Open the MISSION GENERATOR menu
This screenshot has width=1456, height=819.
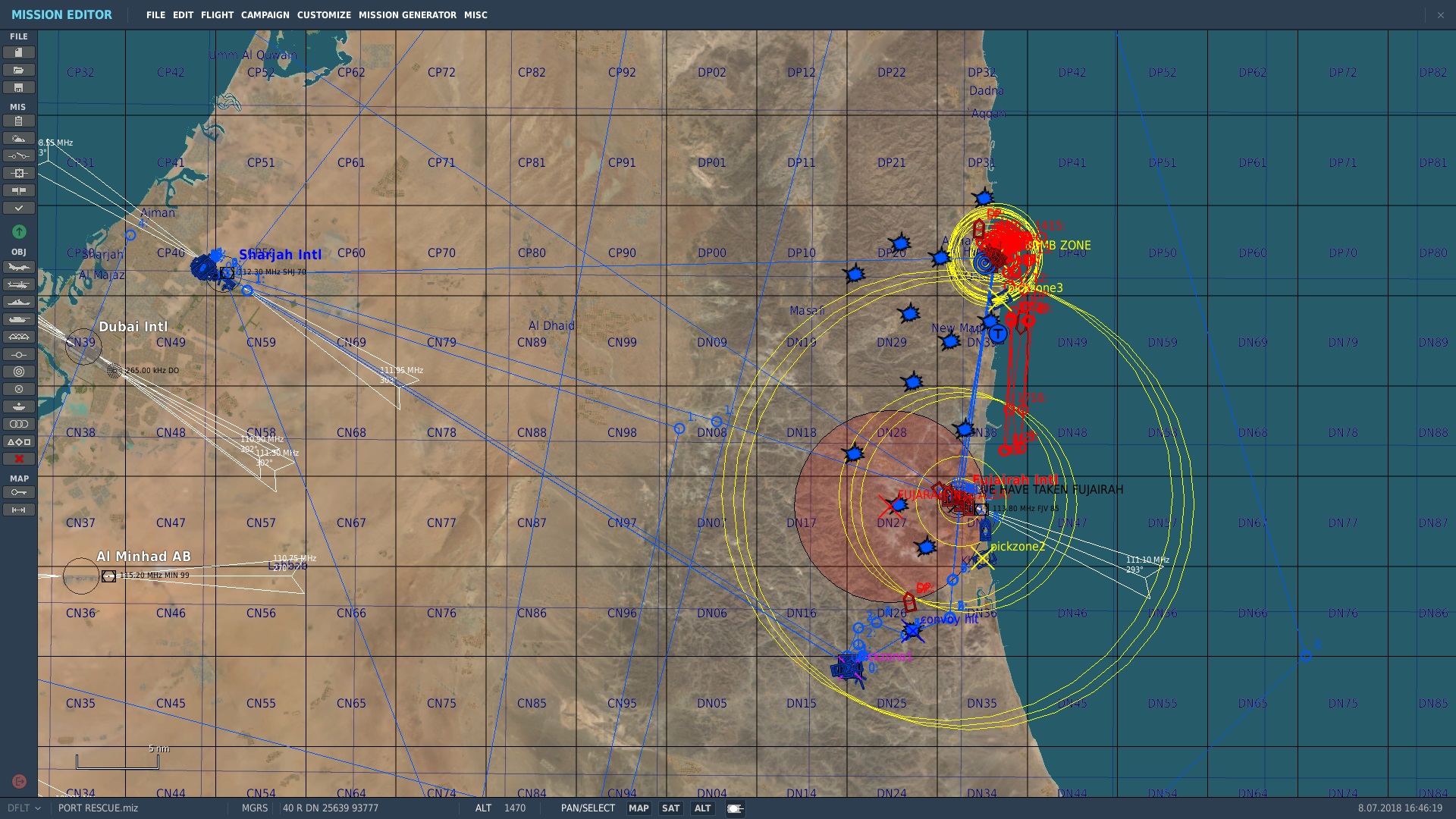point(407,15)
